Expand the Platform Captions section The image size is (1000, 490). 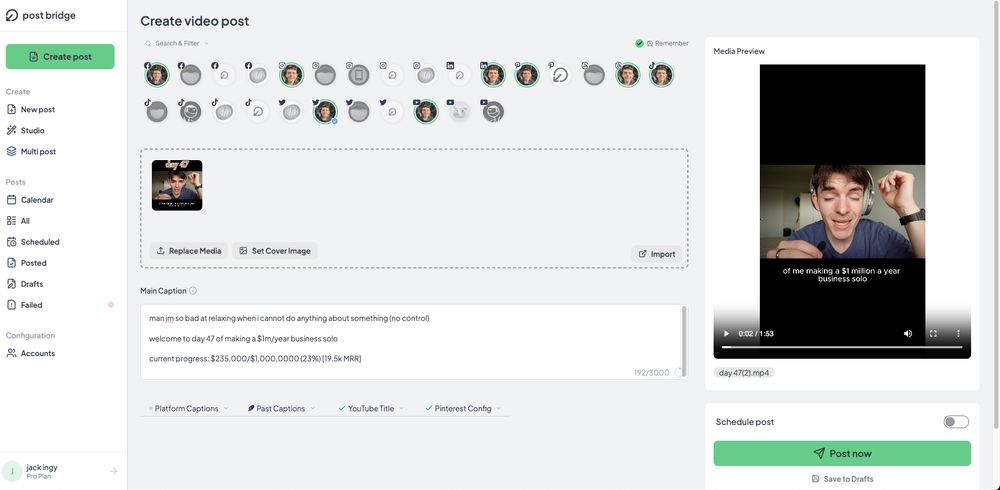pyautogui.click(x=188, y=408)
